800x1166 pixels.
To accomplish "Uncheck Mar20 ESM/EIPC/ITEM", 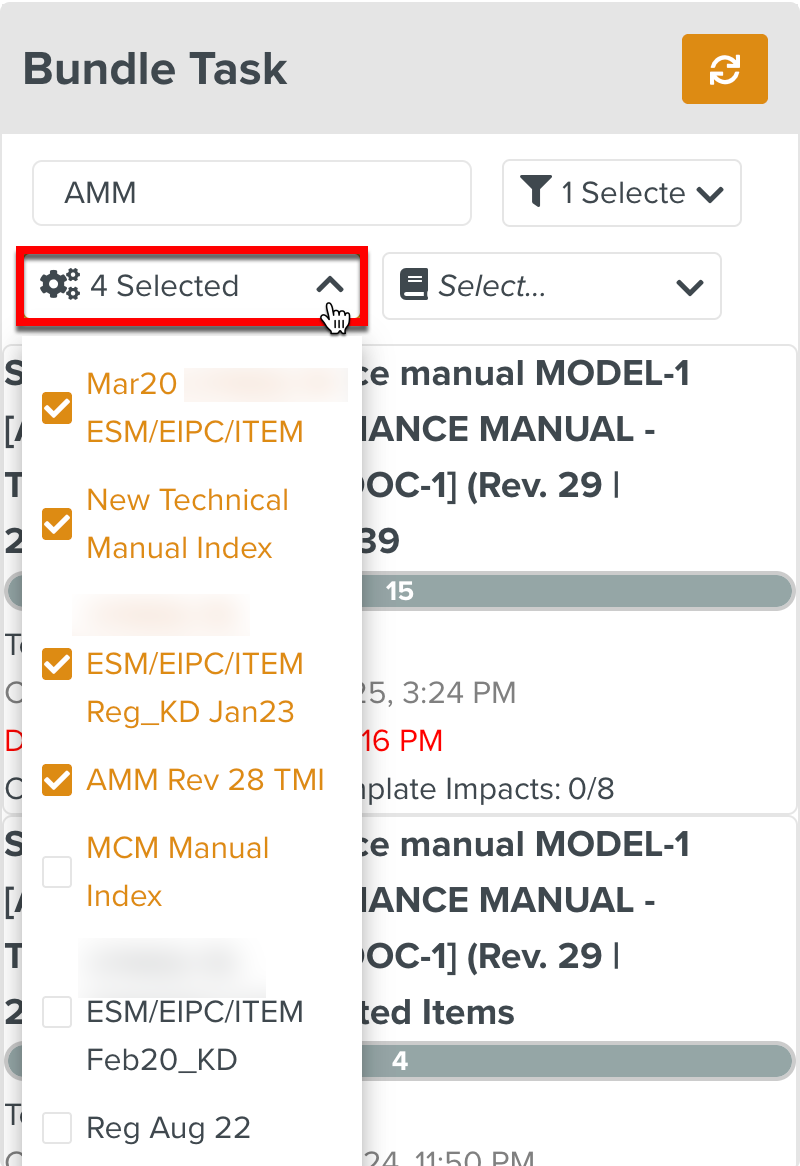I will point(57,408).
